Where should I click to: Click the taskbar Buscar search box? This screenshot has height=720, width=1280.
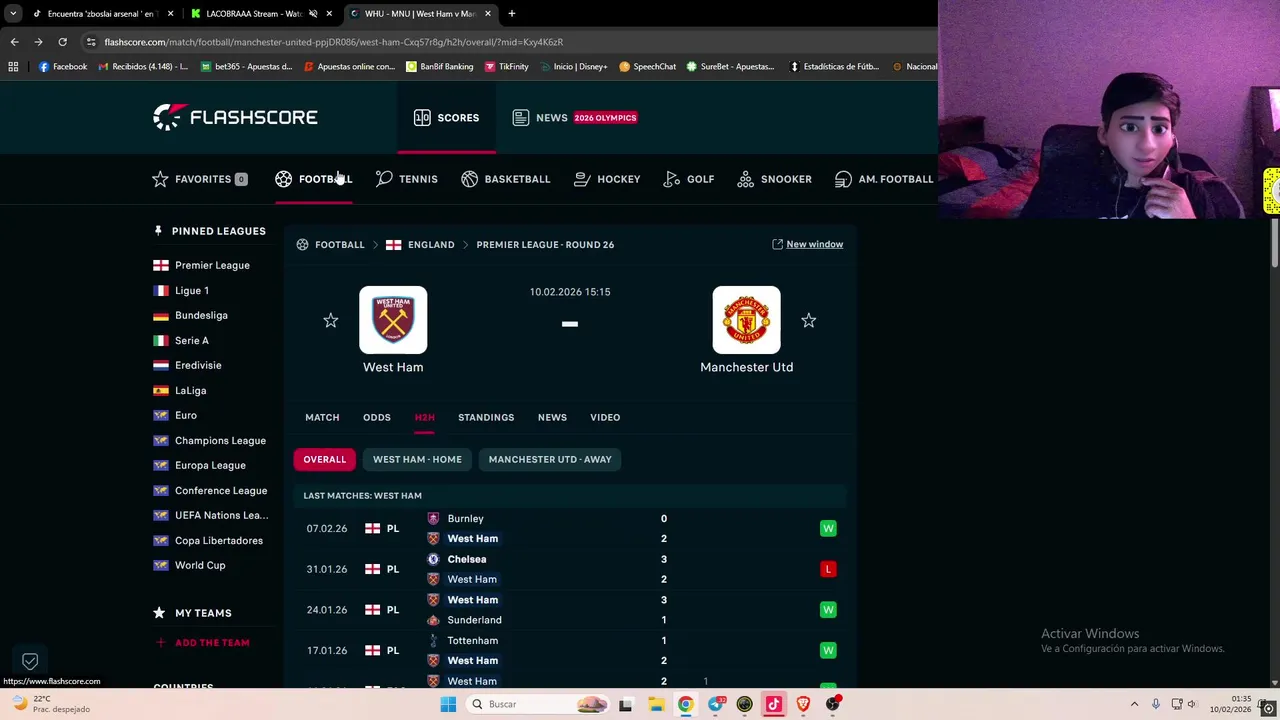point(538,704)
